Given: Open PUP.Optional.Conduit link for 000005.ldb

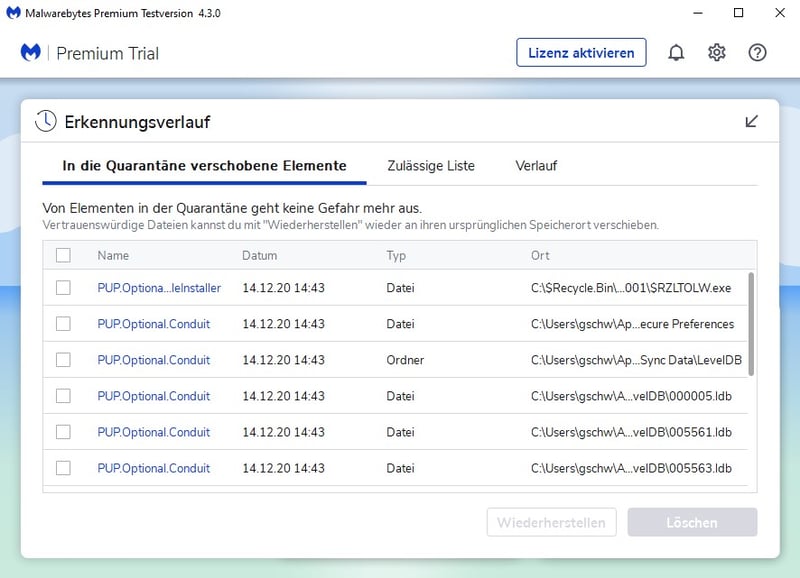Looking at the screenshot, I should click(x=154, y=396).
